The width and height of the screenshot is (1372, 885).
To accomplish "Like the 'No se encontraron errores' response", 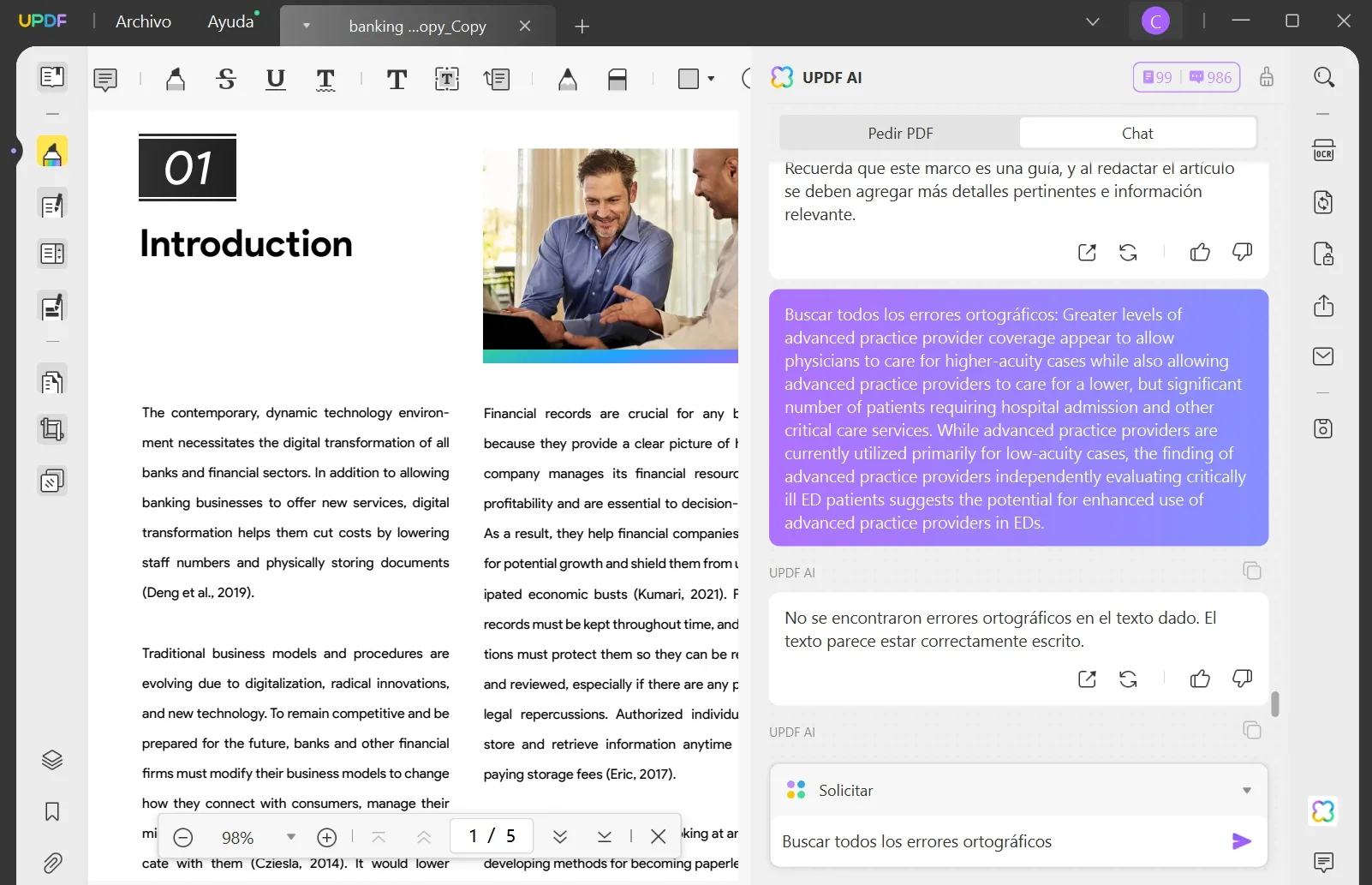I will point(1200,679).
